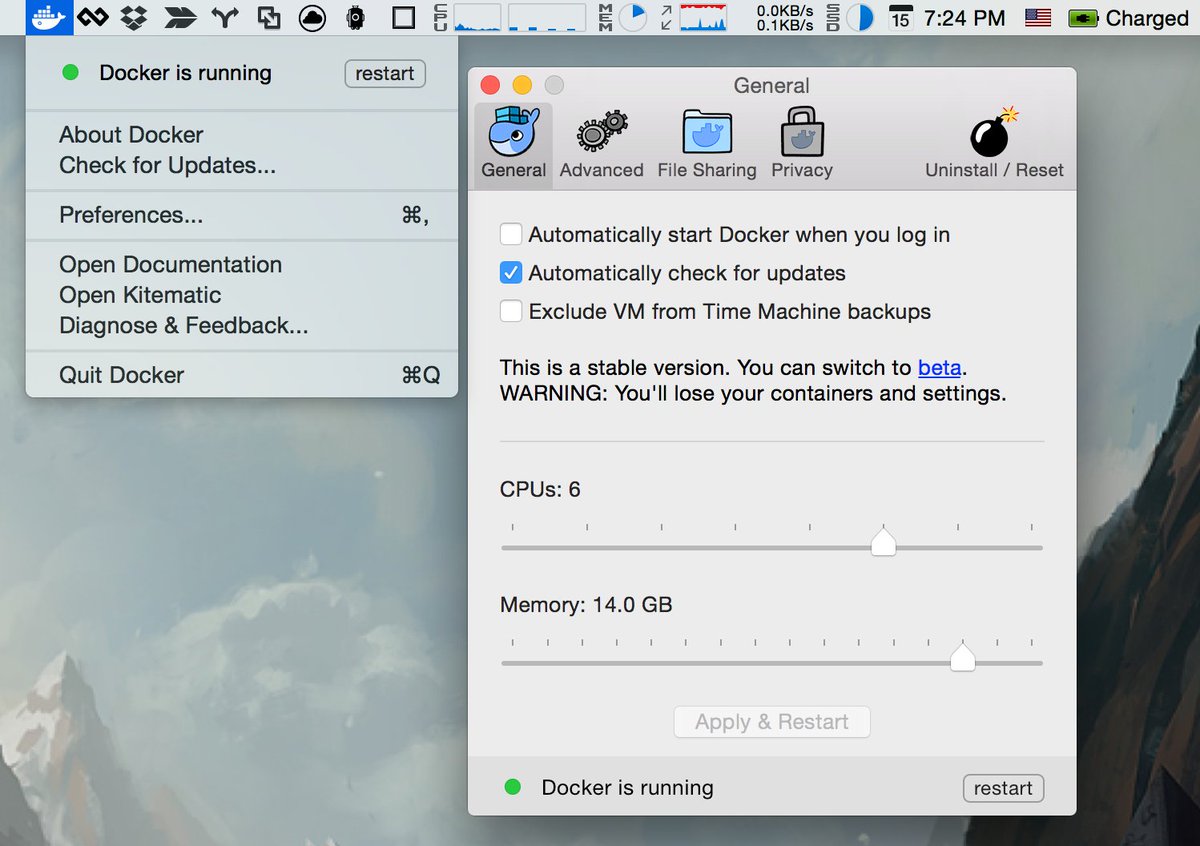
Task: Click the General window title text
Action: point(772,85)
